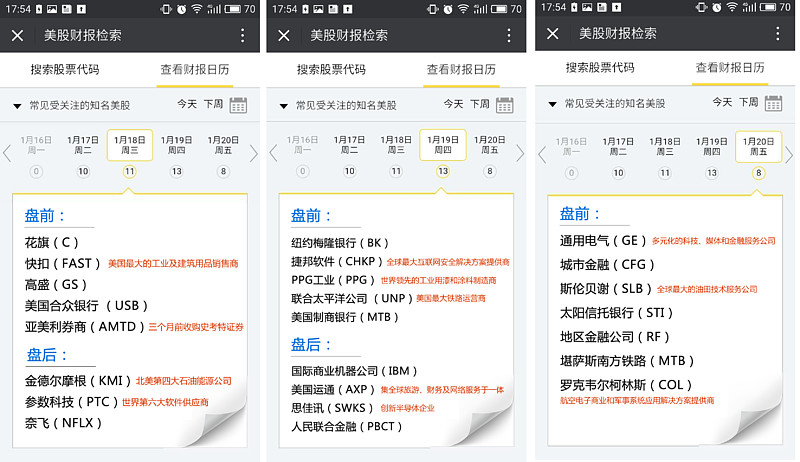Jump to 下周 in right phone

pos(748,102)
